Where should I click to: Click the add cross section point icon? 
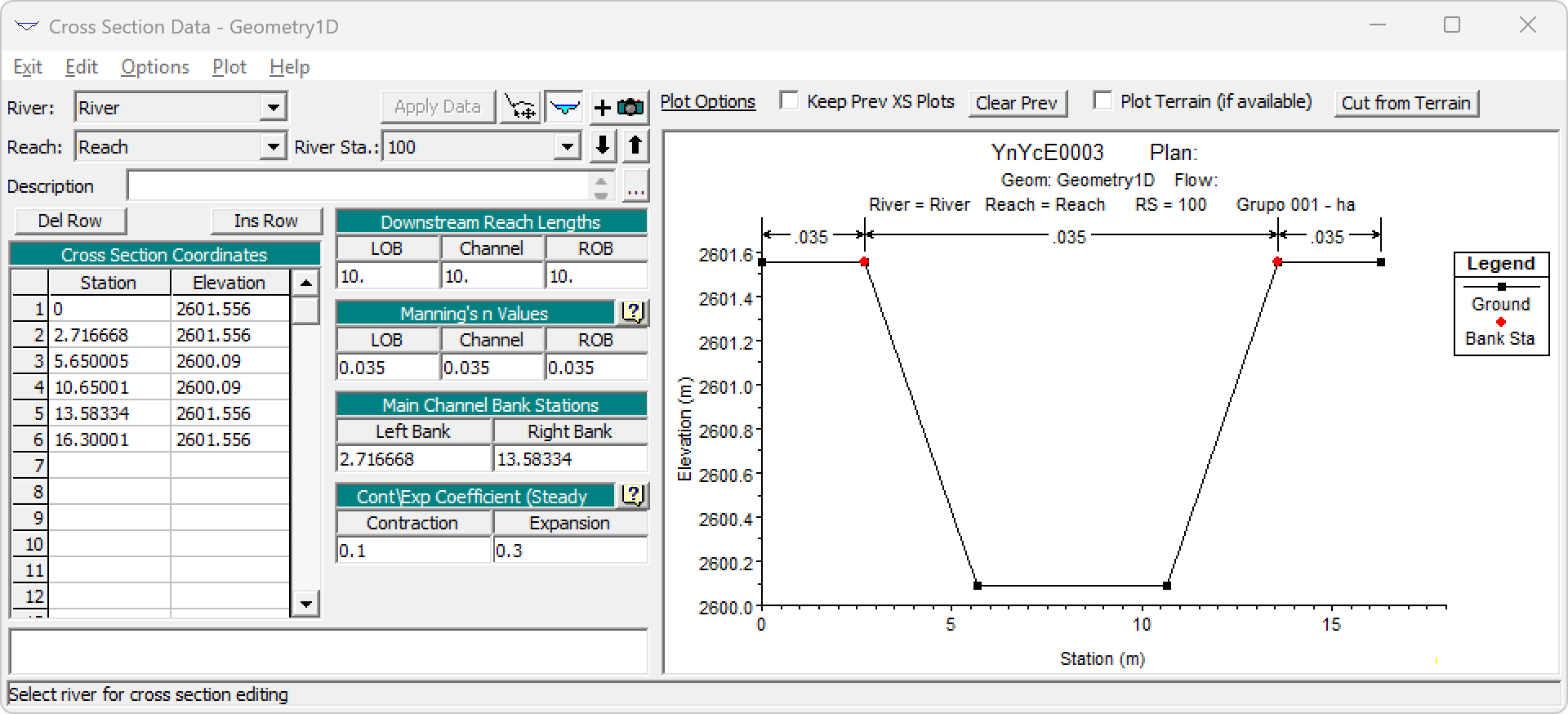click(520, 107)
